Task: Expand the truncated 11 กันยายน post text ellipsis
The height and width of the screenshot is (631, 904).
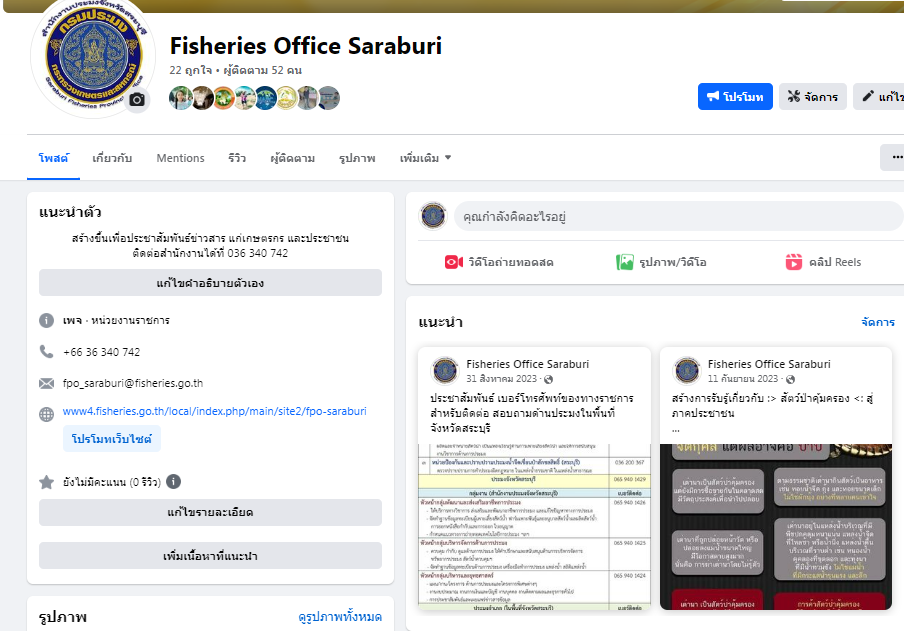Action: click(x=676, y=429)
